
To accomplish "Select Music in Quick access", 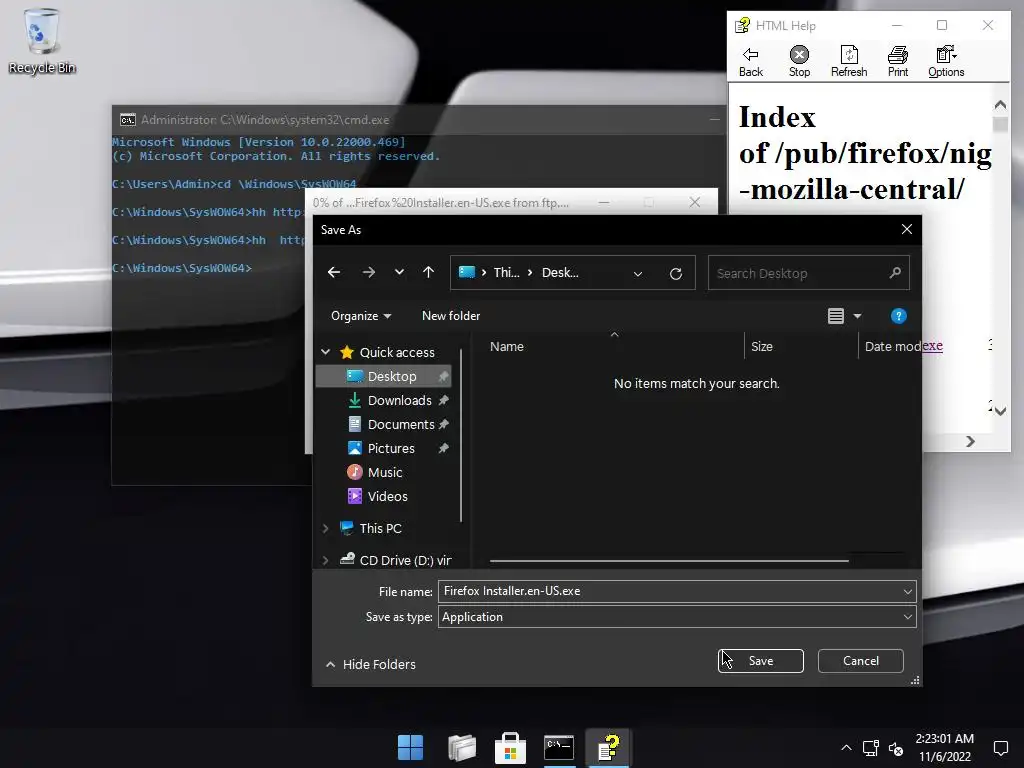I will pyautogui.click(x=385, y=472).
